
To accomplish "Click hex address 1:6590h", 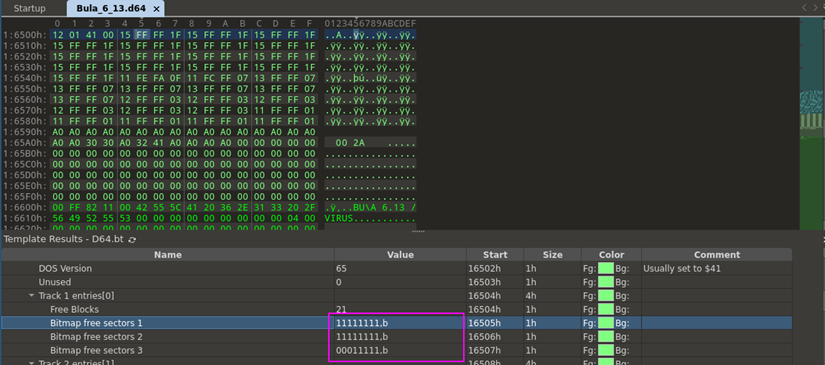I will [x=25, y=131].
